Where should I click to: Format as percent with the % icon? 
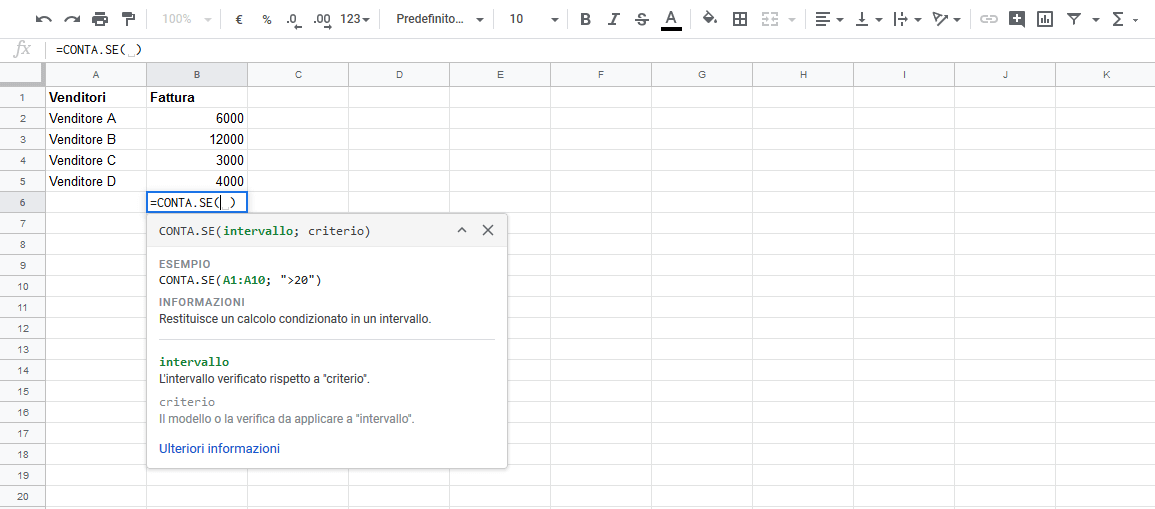click(267, 19)
